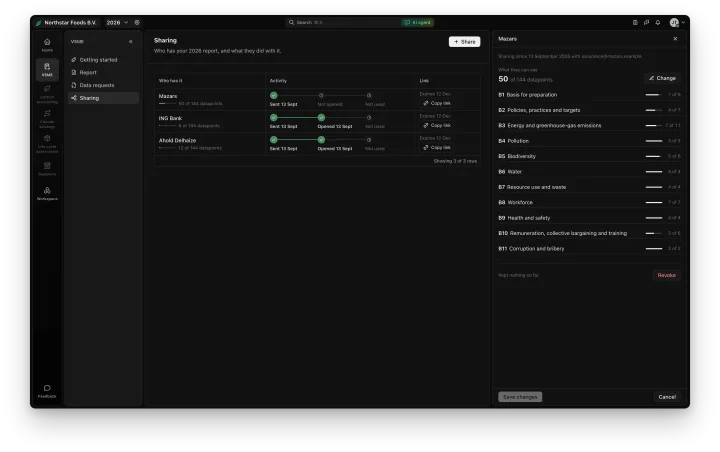Expand B4 Pollution section

tap(589, 141)
